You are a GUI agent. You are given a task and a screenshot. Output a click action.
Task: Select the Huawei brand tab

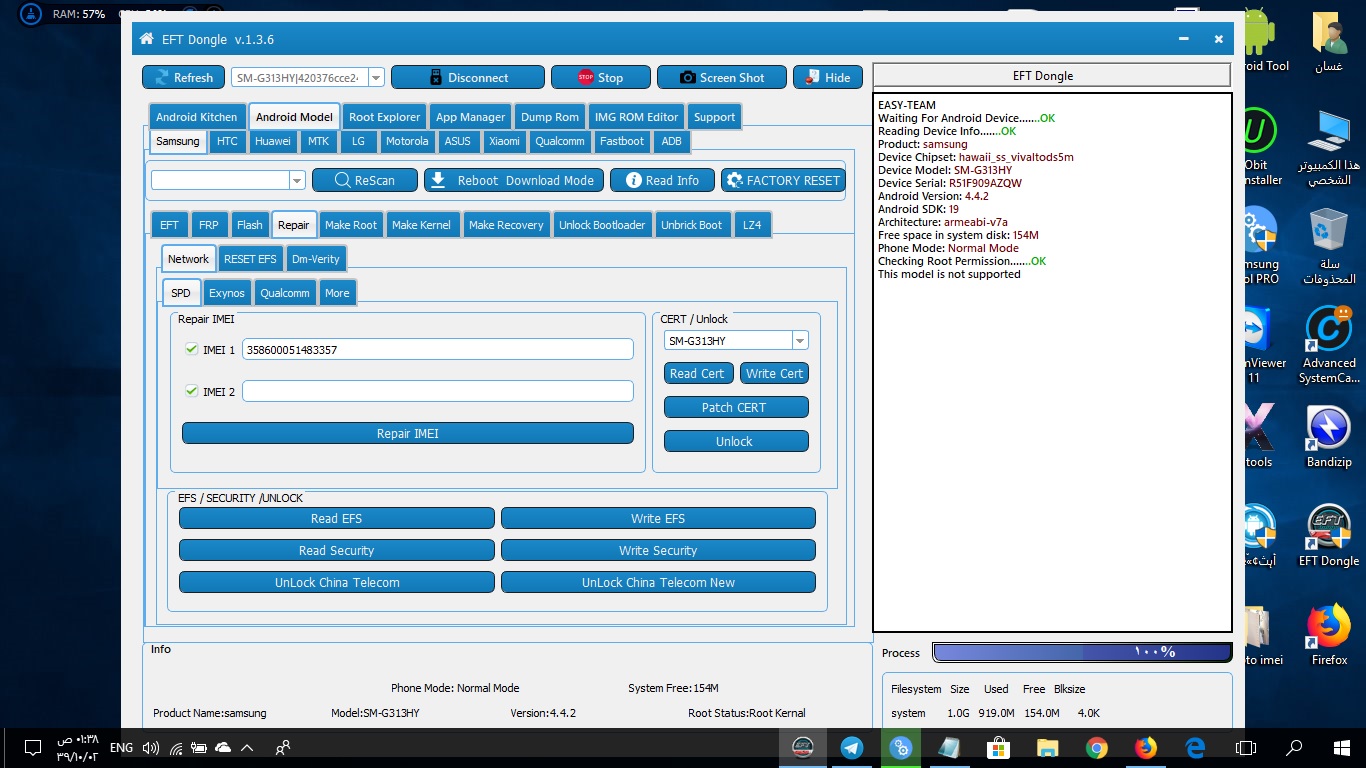(x=273, y=141)
